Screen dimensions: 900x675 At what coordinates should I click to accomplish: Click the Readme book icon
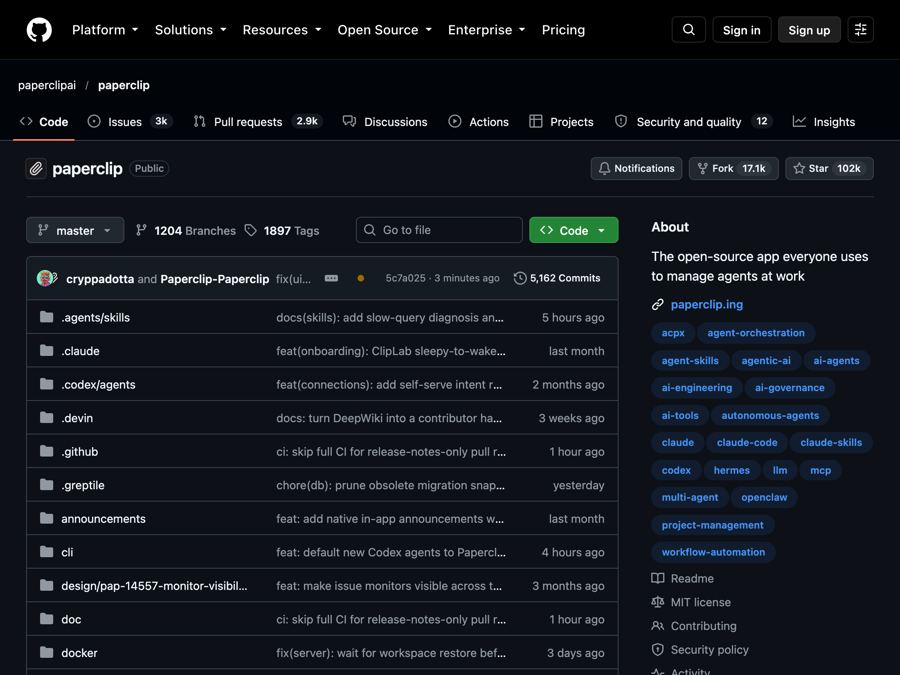(658, 579)
